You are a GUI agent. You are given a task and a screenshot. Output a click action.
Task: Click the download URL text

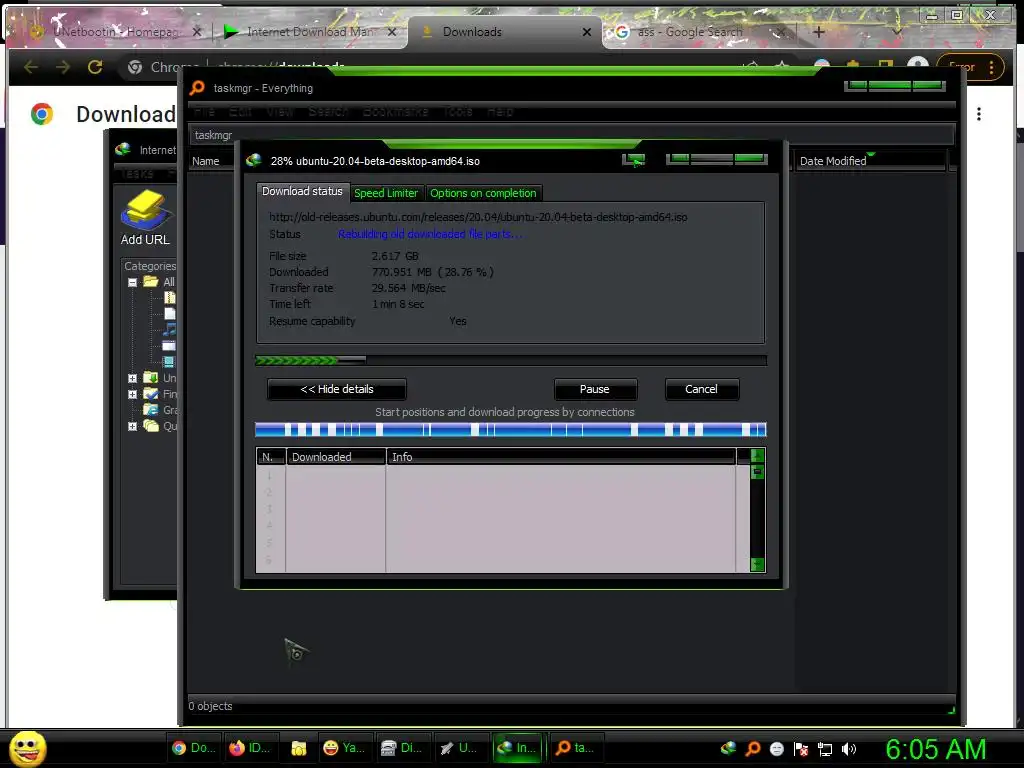point(478,217)
